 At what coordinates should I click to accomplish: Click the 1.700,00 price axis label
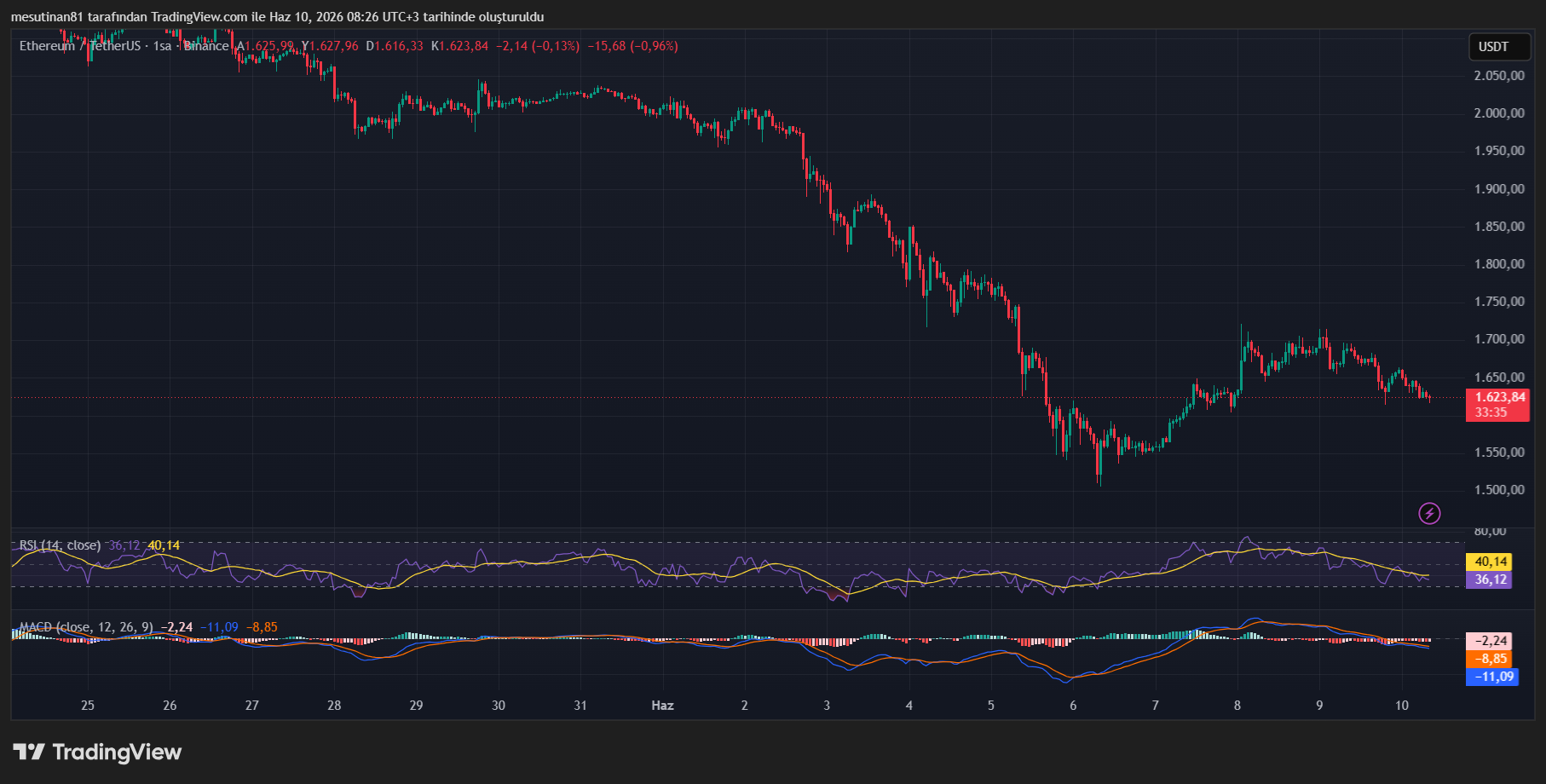[1499, 339]
